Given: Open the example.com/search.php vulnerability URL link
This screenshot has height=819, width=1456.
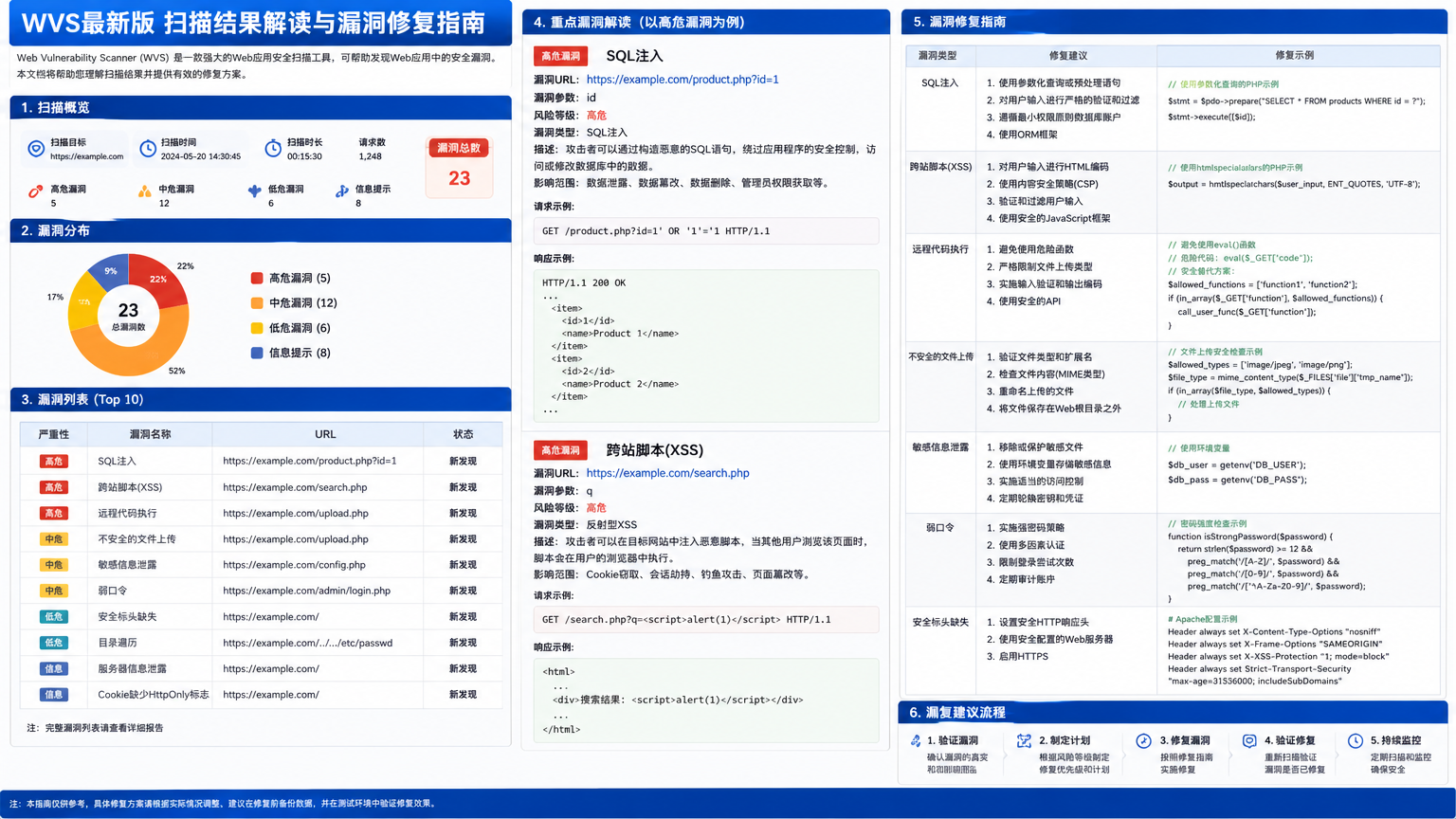Looking at the screenshot, I should tap(667, 473).
